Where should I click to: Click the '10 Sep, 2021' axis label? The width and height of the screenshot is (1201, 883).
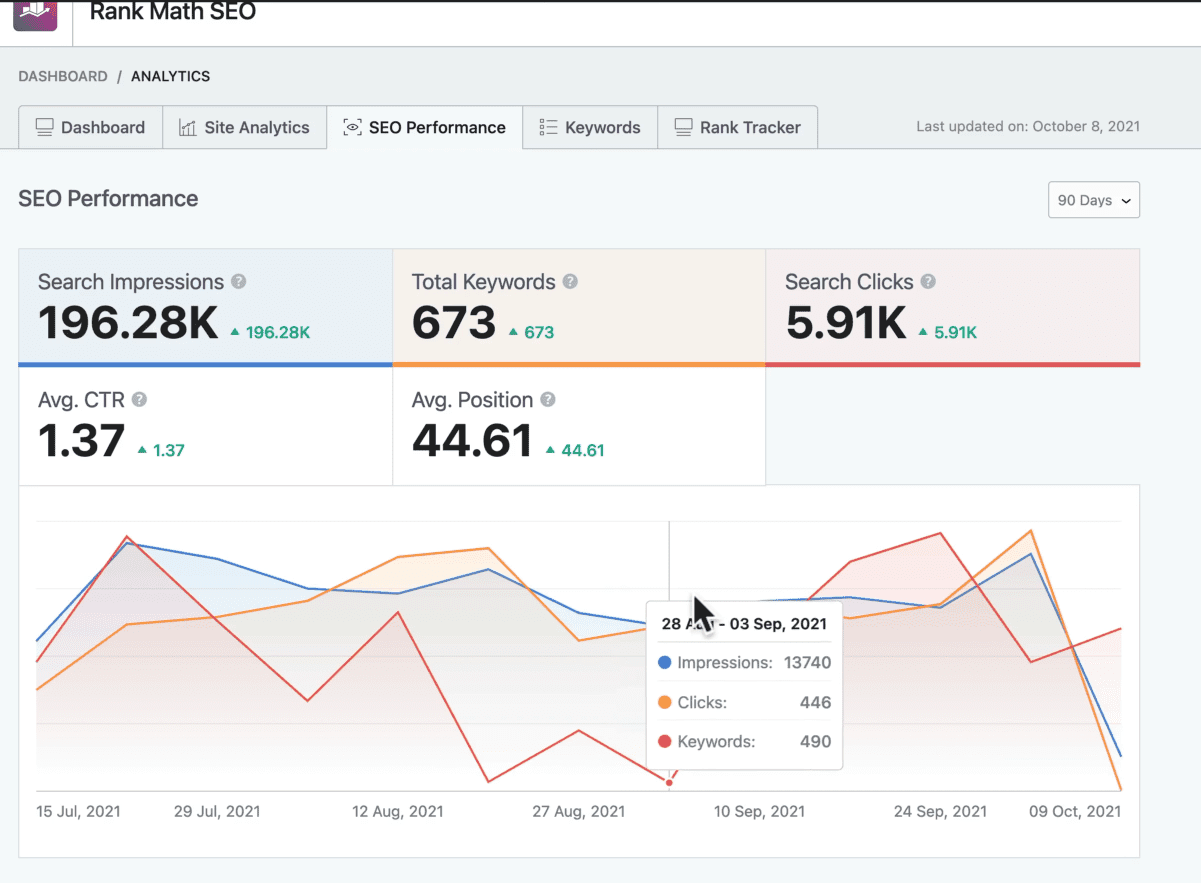(759, 811)
